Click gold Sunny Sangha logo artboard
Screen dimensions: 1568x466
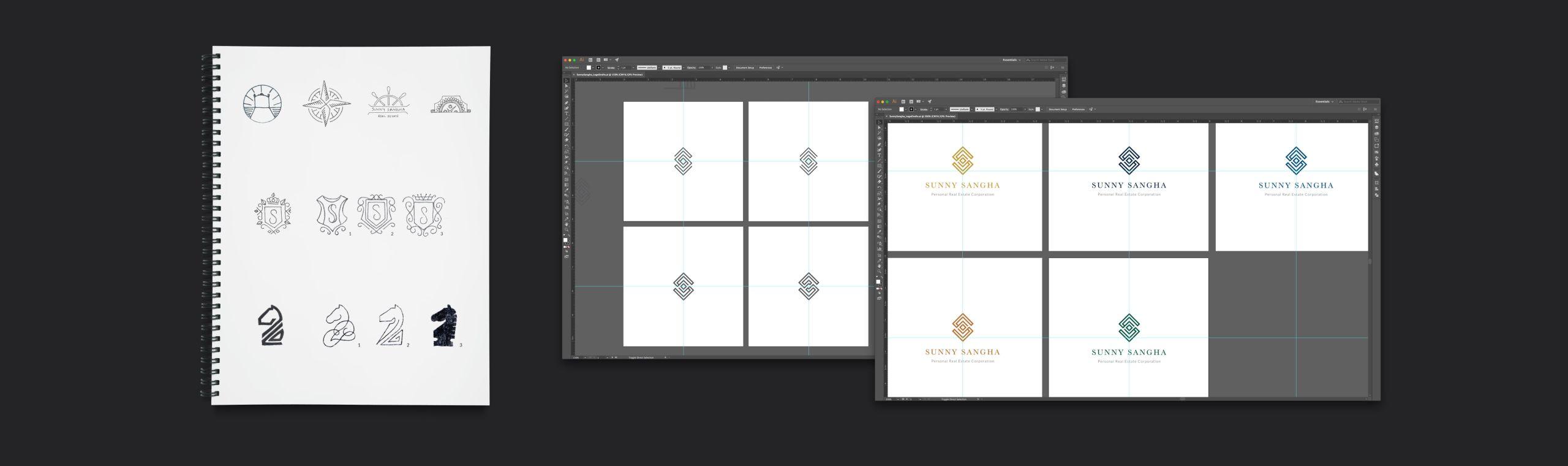pos(965,187)
